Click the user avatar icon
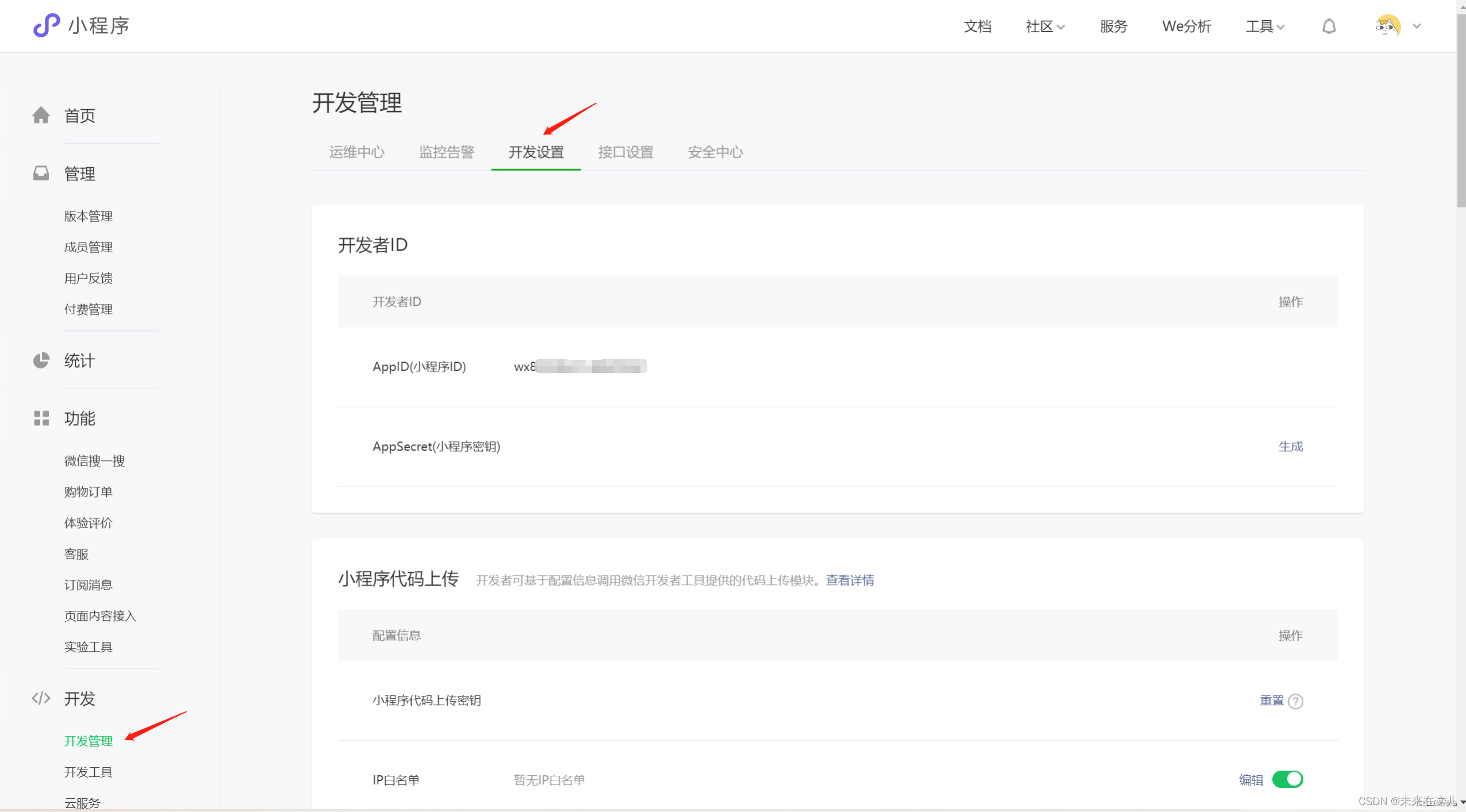Viewport: 1466px width, 812px height. click(x=1389, y=26)
